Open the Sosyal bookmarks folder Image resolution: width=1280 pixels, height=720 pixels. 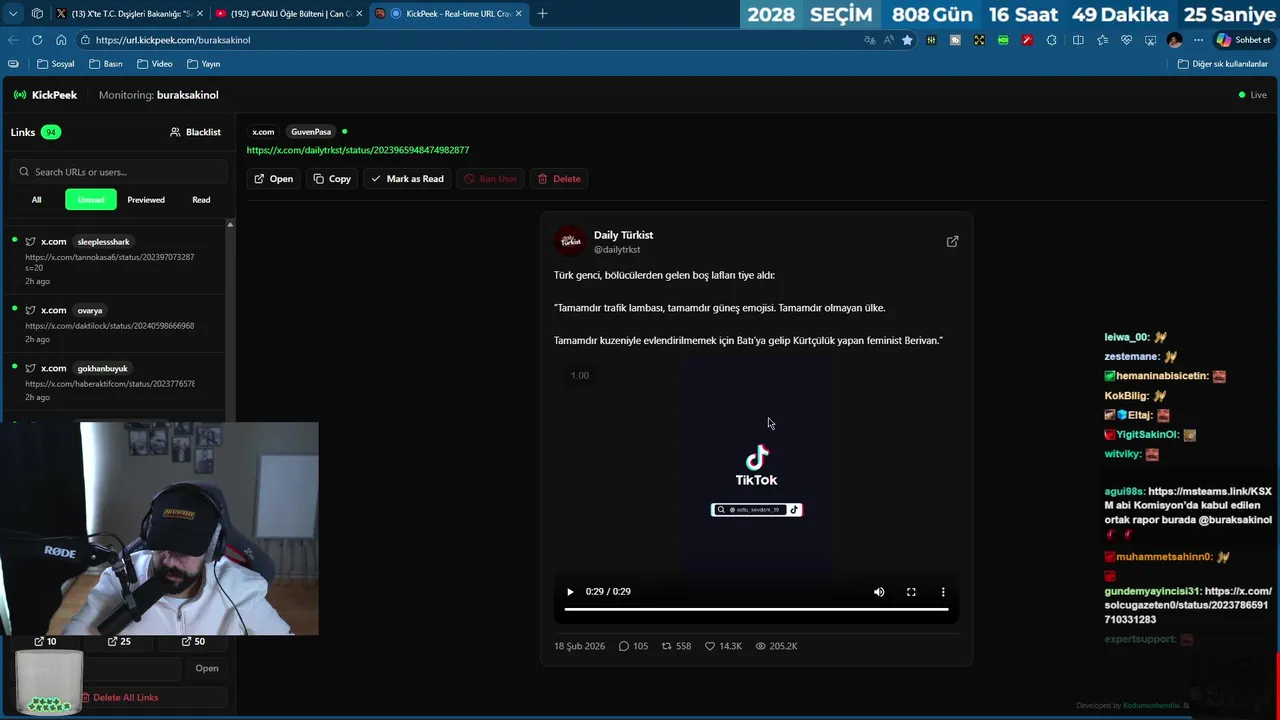(56, 64)
